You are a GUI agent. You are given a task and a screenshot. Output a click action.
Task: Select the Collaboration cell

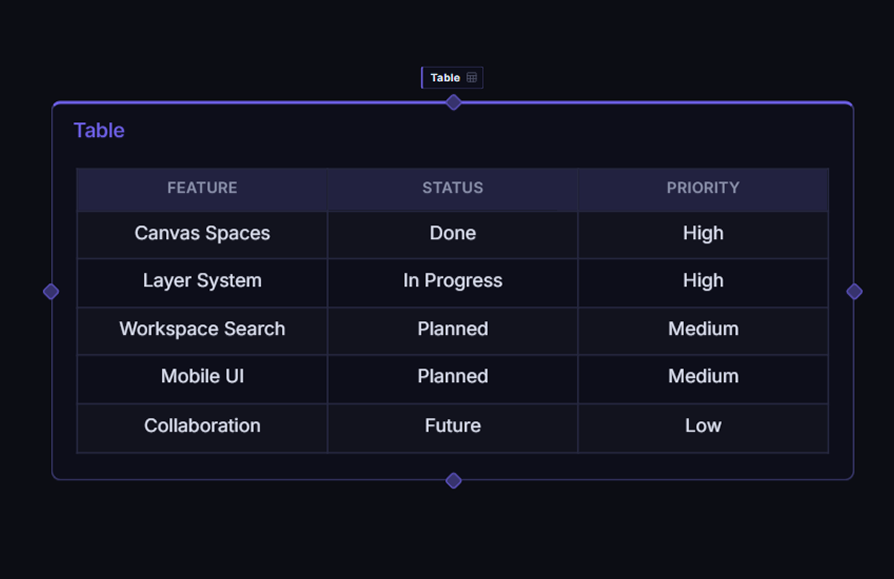coord(202,426)
